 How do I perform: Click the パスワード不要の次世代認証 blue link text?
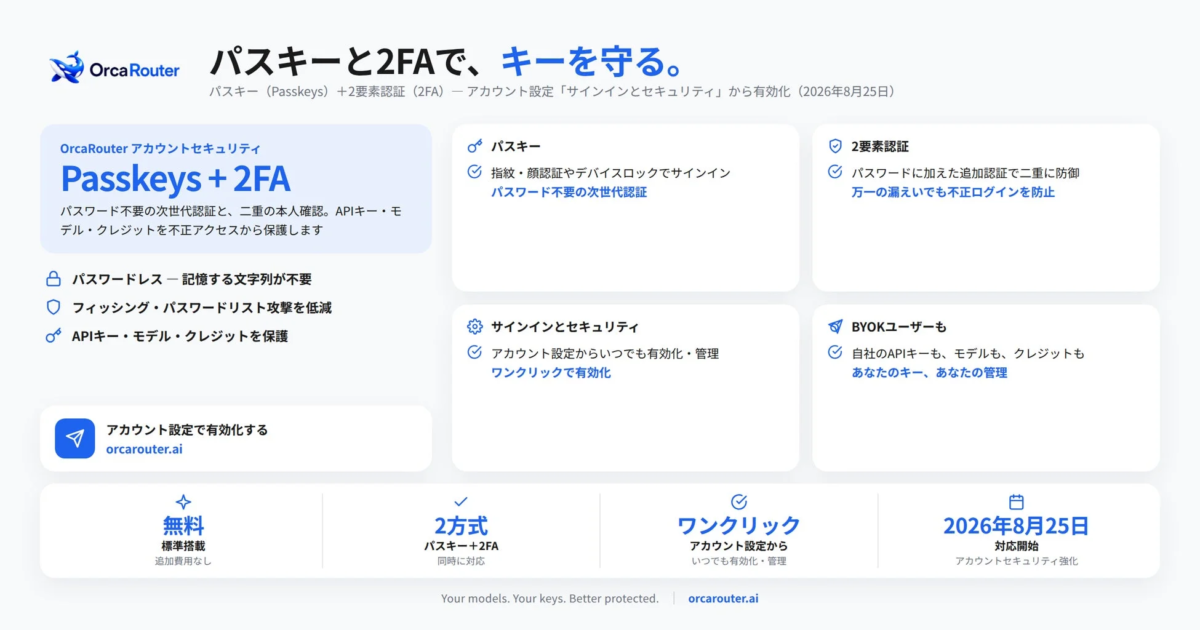point(569,192)
